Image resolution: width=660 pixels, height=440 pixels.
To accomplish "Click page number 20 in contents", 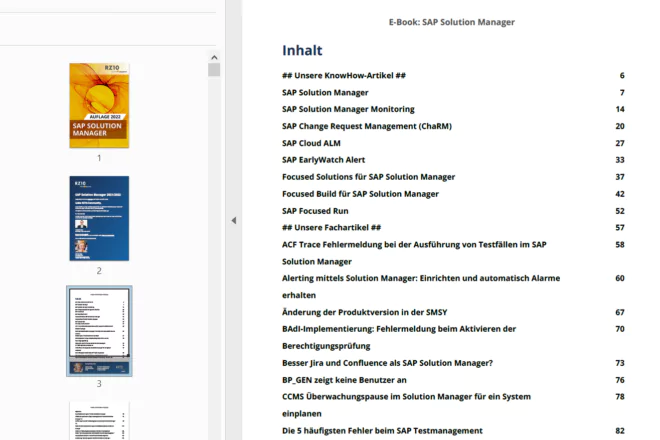I will 620,126.
